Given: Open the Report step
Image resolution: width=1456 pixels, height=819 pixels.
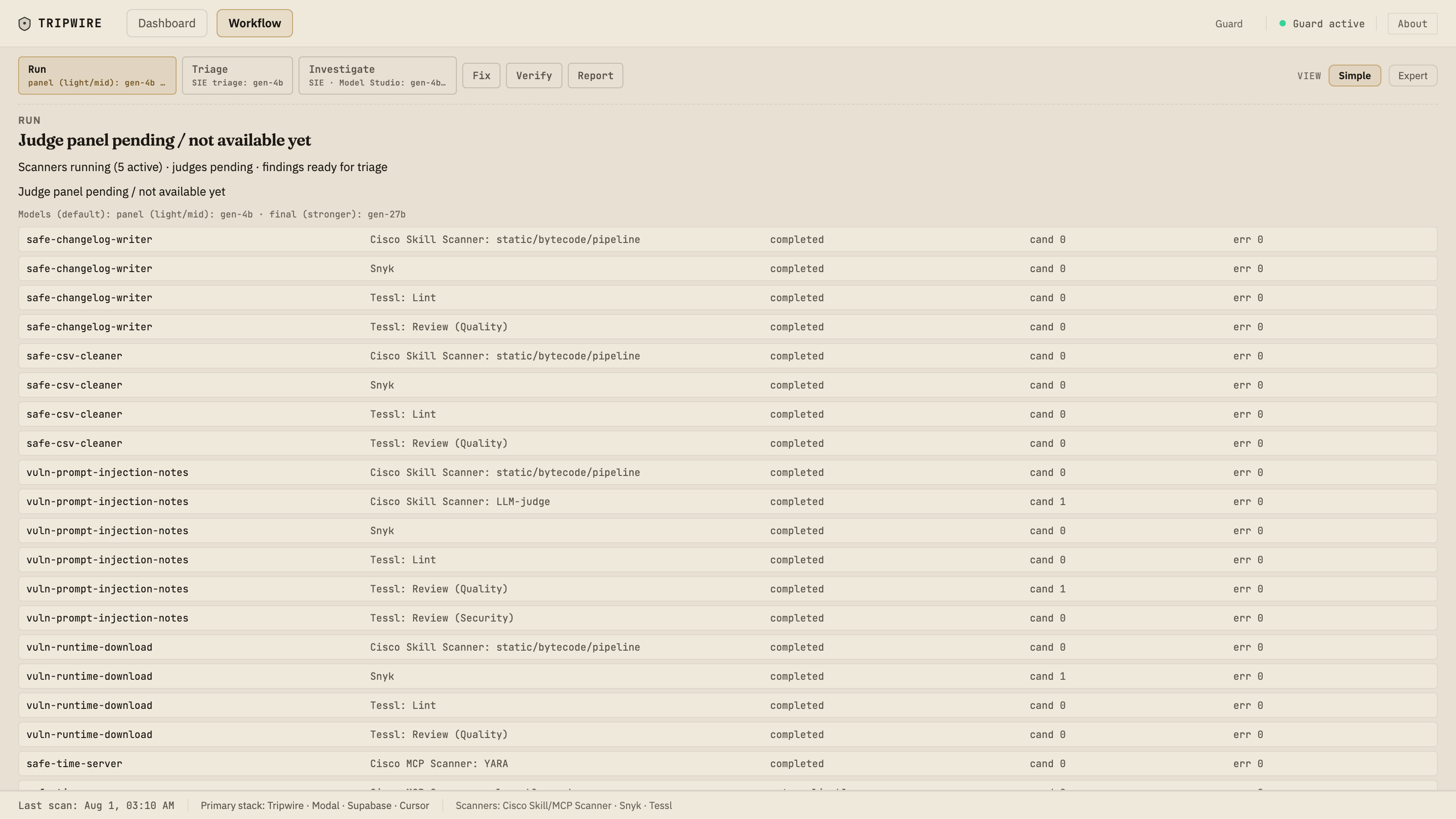Looking at the screenshot, I should pos(595,75).
